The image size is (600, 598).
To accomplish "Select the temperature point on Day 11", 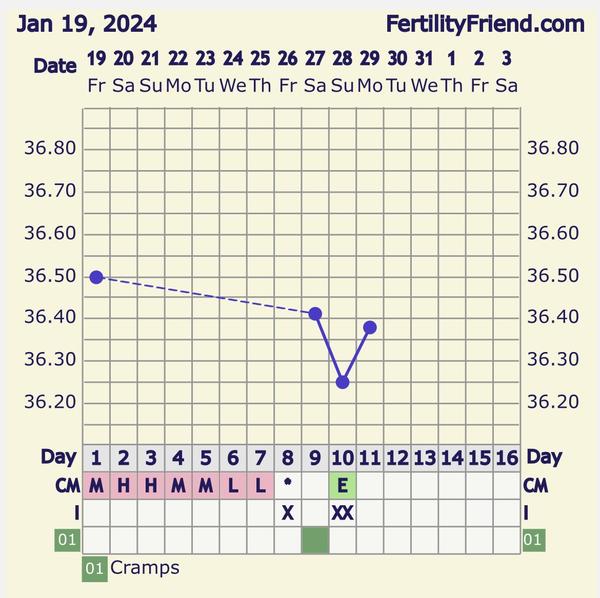I will 370,327.
